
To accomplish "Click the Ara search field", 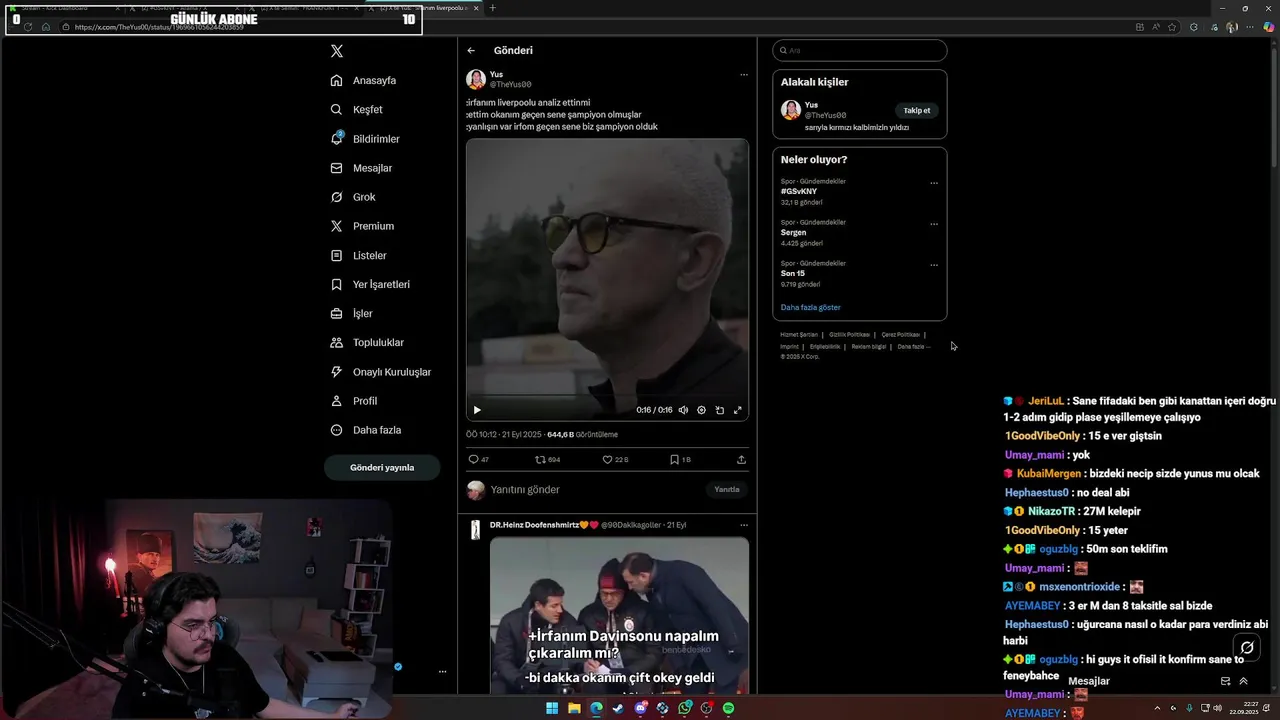I will [x=860, y=50].
